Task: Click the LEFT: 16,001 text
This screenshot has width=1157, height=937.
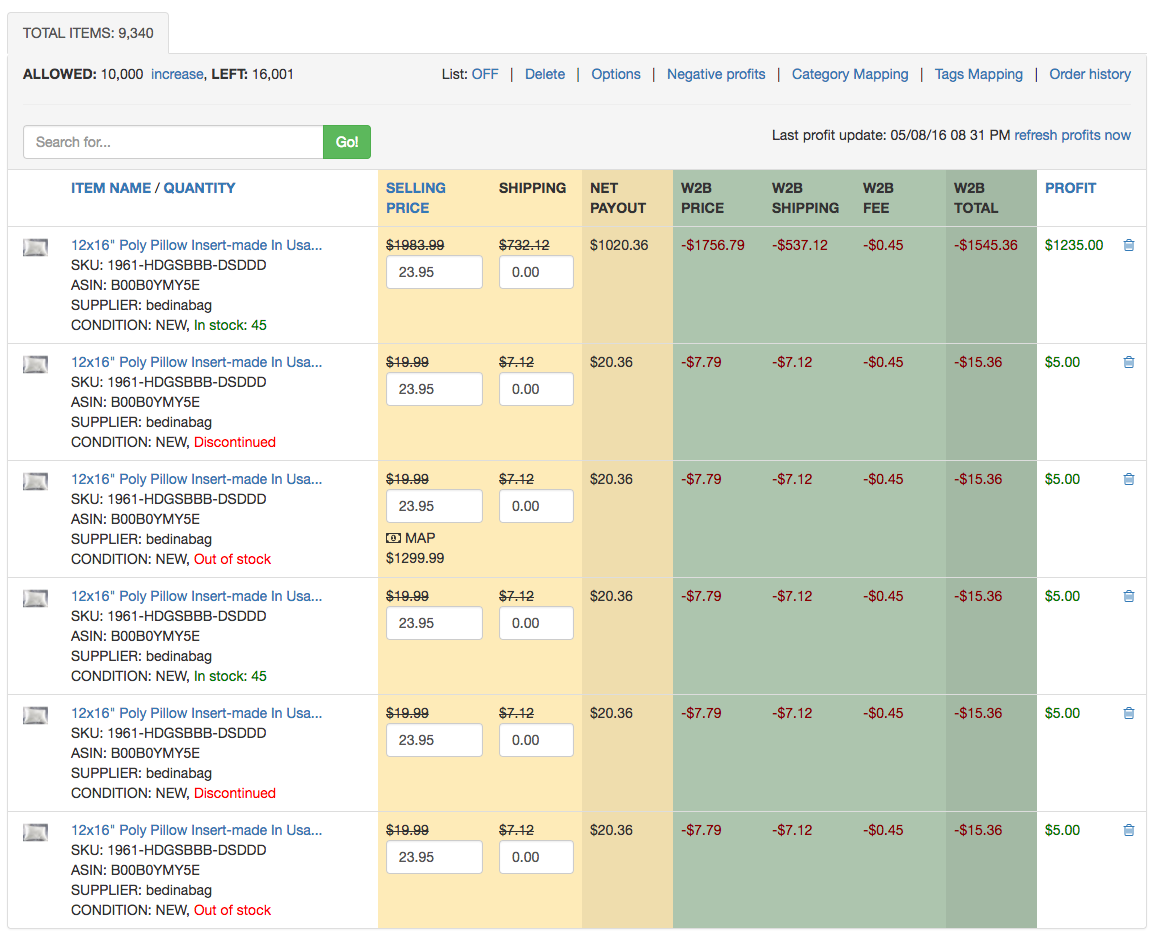Action: tap(252, 74)
